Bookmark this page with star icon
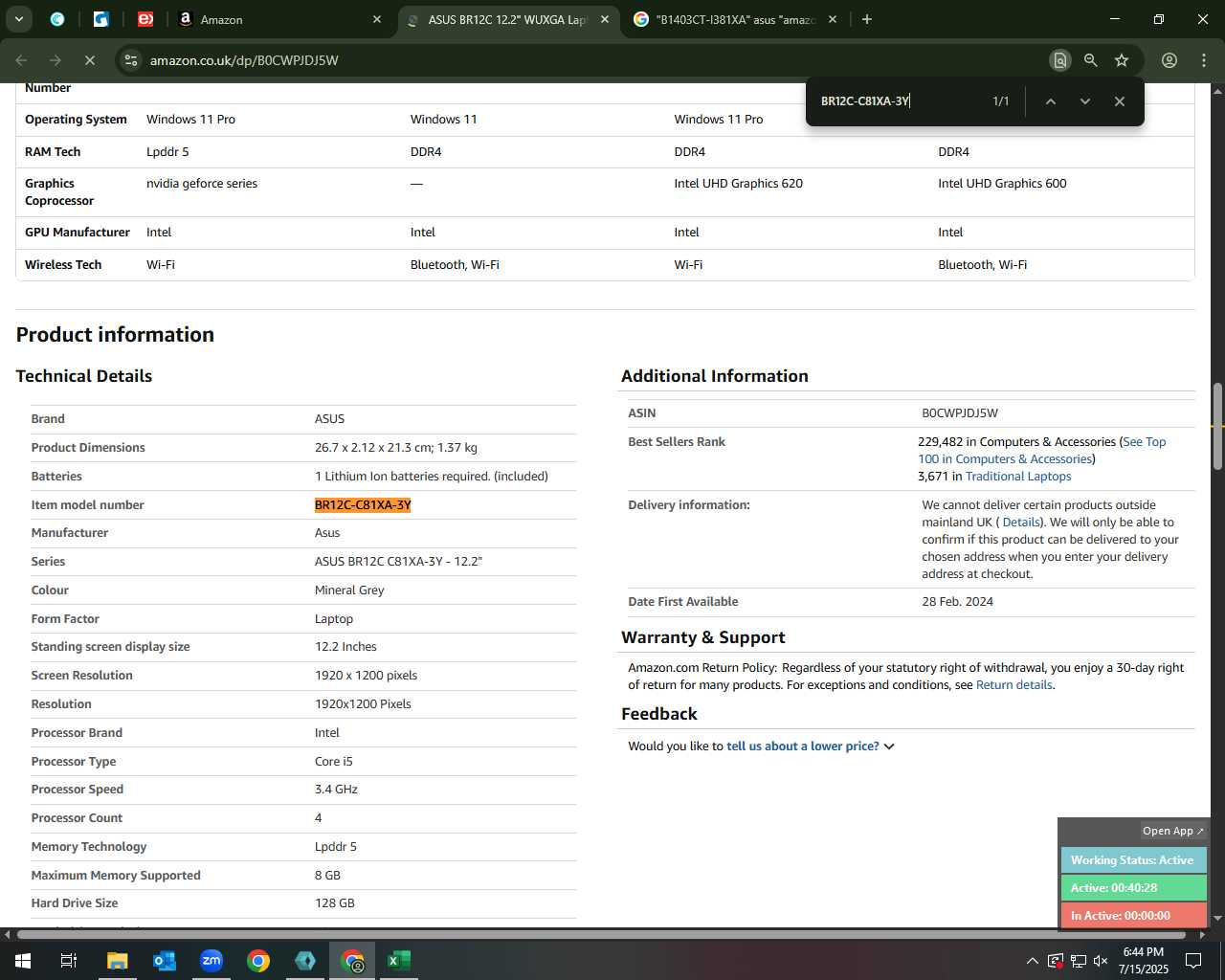Viewport: 1225px width, 980px height. tap(1122, 60)
